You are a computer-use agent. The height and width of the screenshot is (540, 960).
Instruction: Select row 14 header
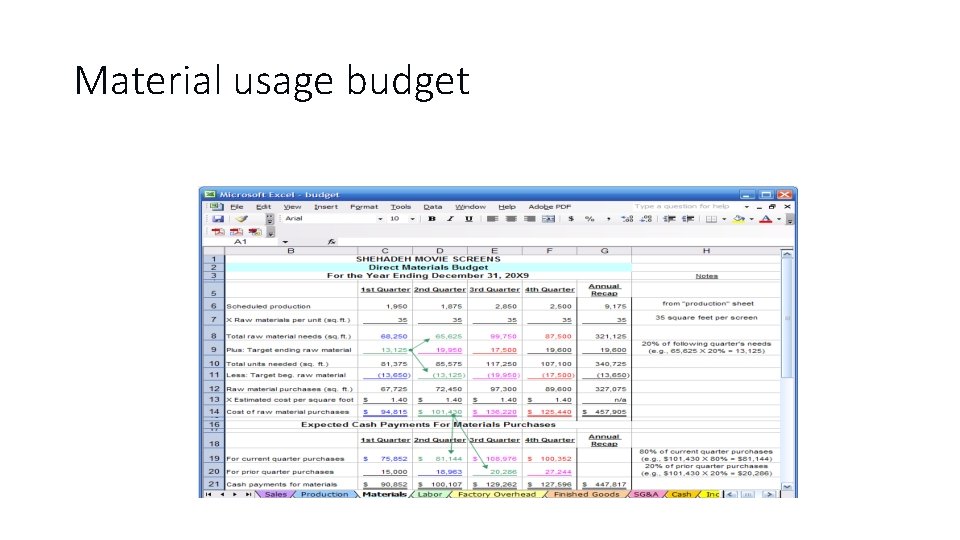coord(214,411)
